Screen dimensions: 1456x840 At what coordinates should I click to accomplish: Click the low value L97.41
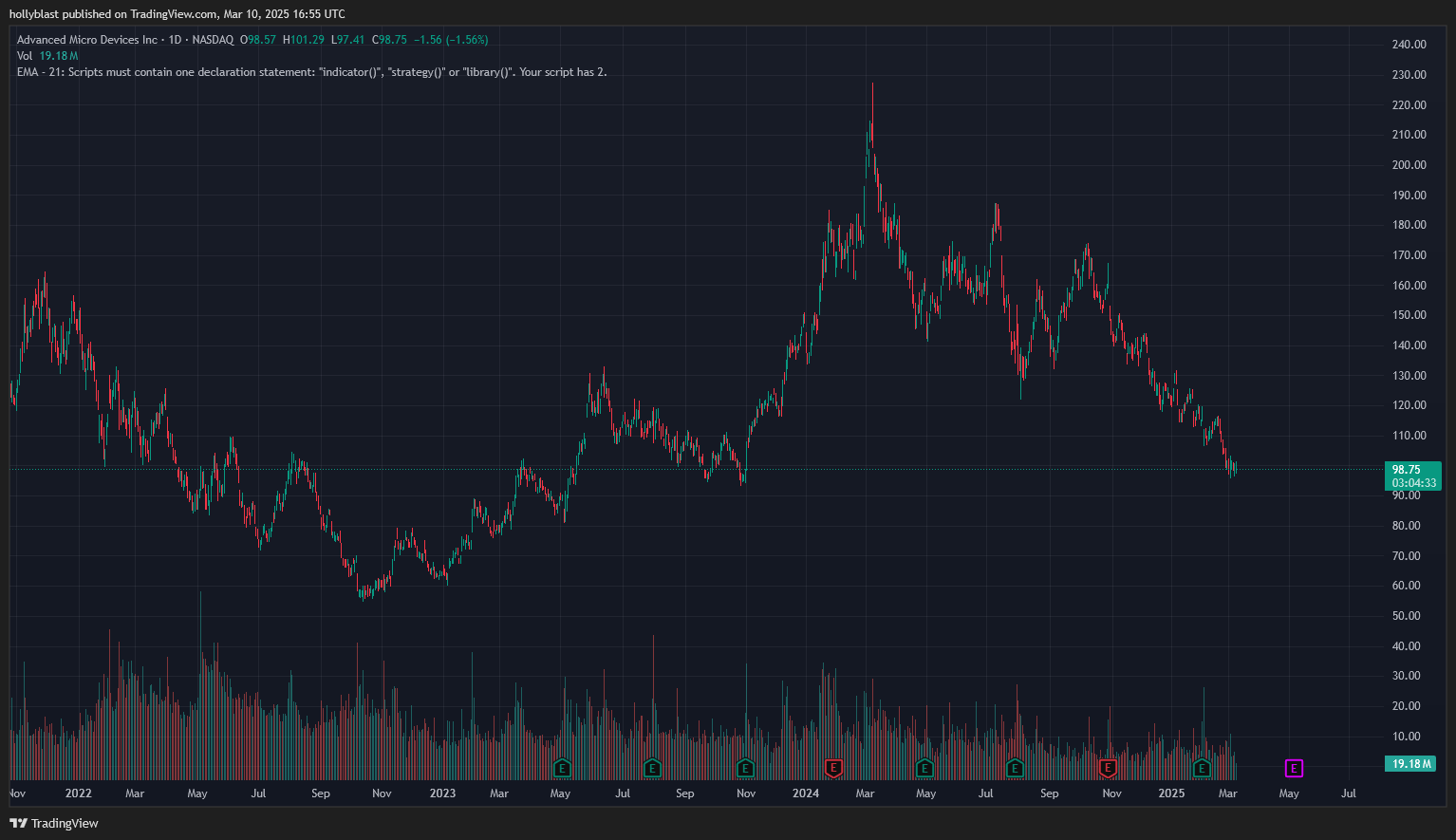[347, 40]
